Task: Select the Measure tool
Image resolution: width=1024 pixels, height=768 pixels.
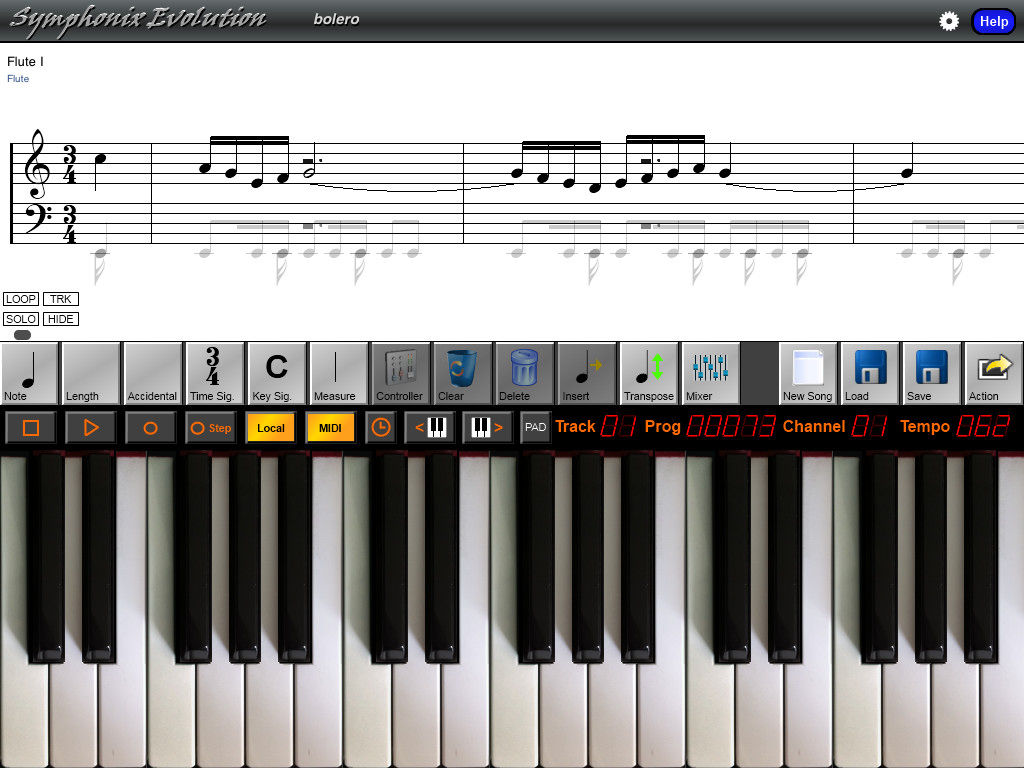Action: pyautogui.click(x=338, y=374)
